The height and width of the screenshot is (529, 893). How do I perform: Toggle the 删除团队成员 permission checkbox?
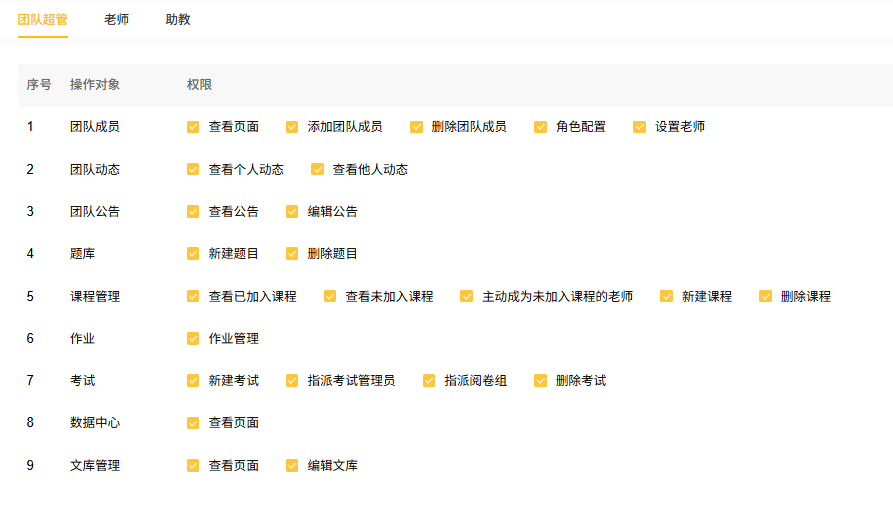[416, 127]
